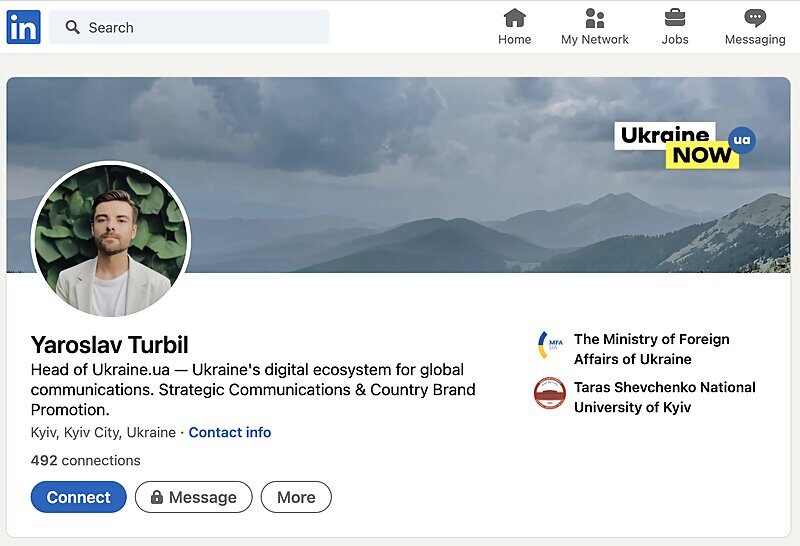View the 492 connections link
The image size is (800, 546).
click(85, 460)
